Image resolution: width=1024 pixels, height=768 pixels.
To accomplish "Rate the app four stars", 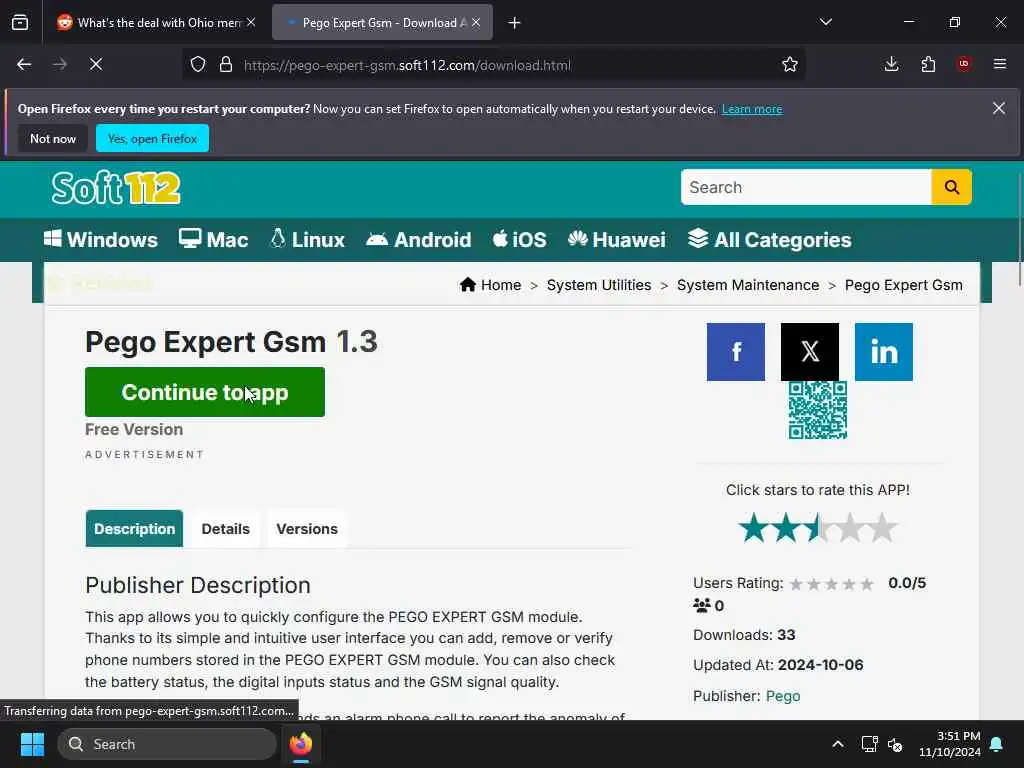I will click(850, 528).
